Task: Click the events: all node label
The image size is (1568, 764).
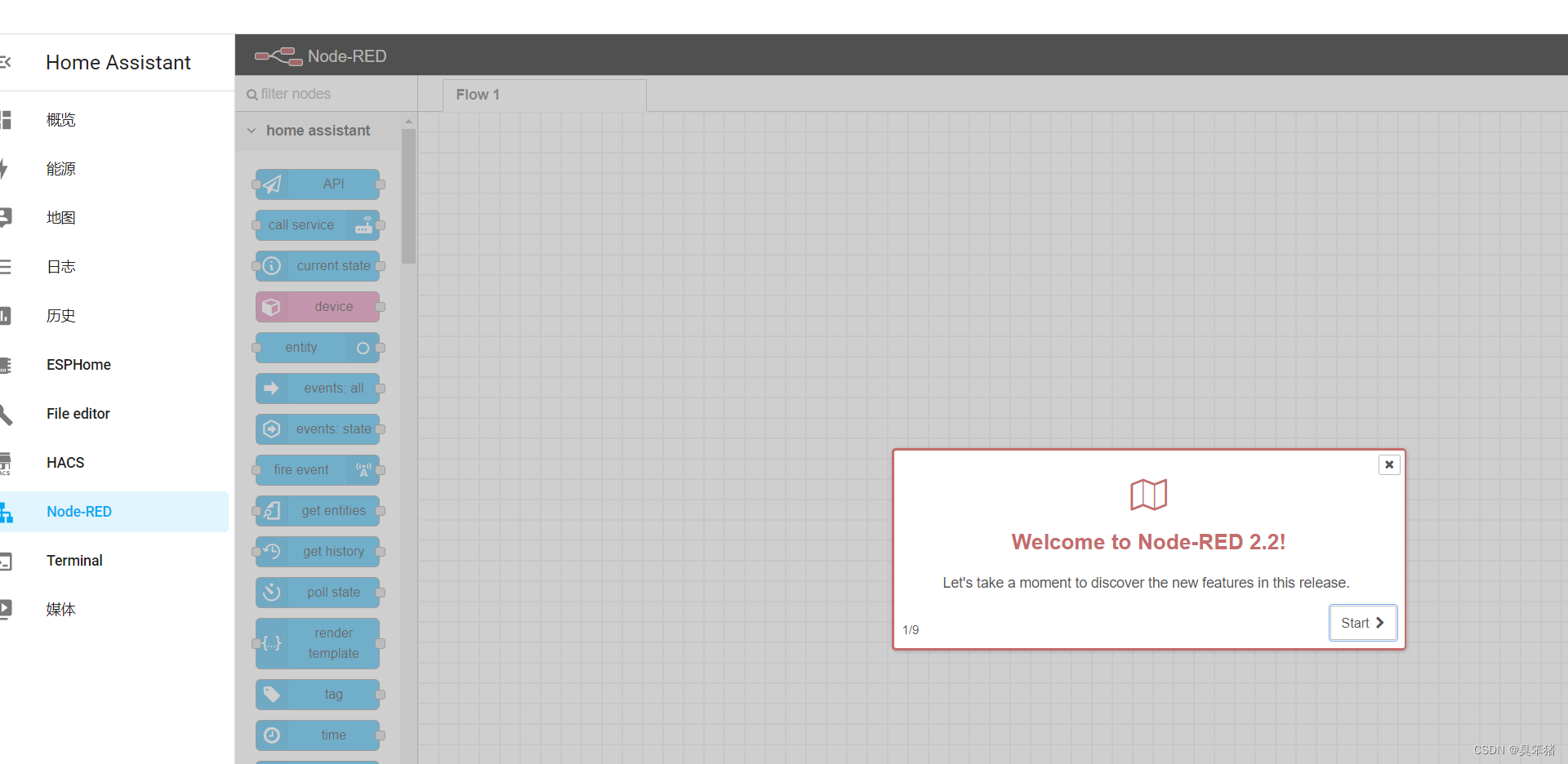Action: (x=334, y=389)
